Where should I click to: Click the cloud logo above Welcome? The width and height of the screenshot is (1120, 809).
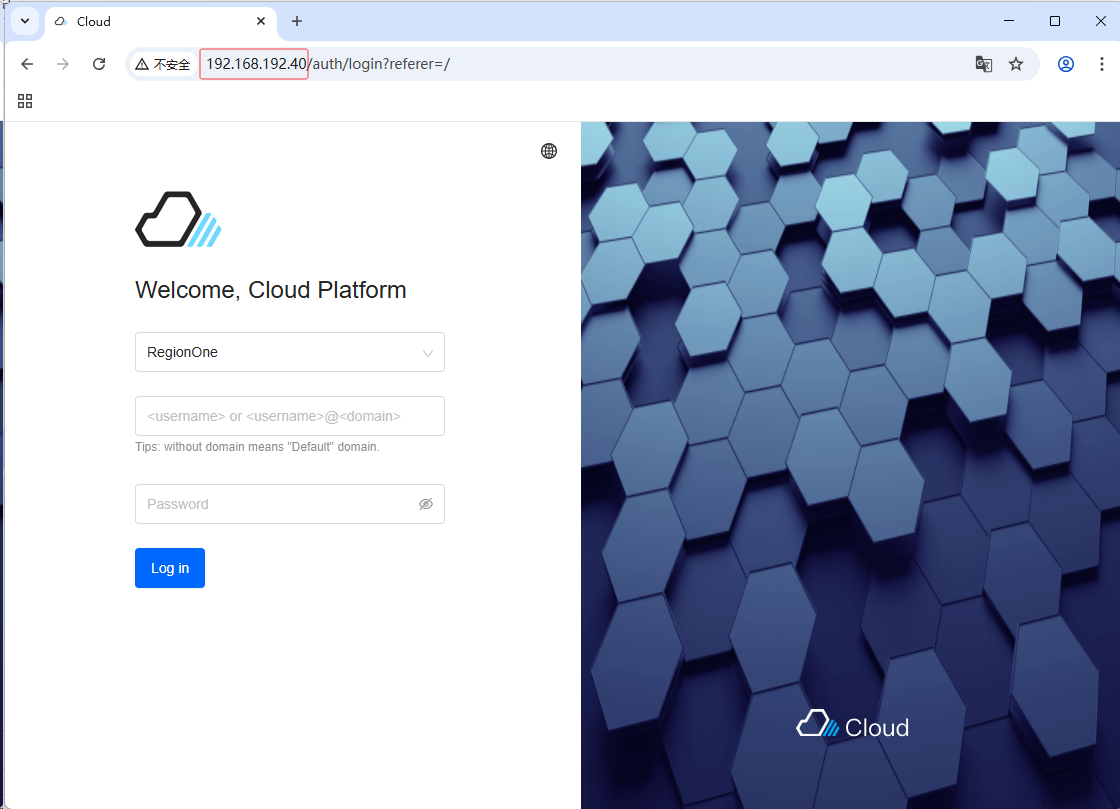(x=179, y=219)
